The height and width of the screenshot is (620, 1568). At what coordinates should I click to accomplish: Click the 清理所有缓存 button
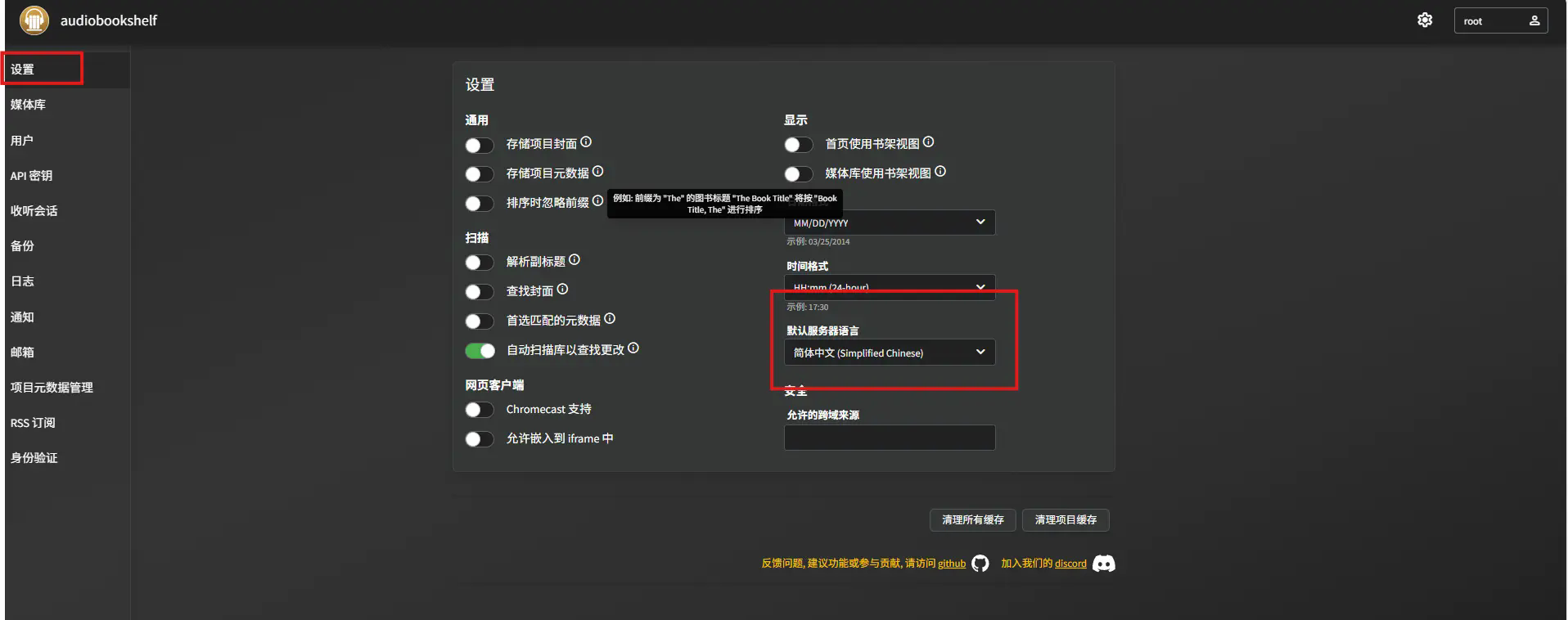tap(972, 520)
